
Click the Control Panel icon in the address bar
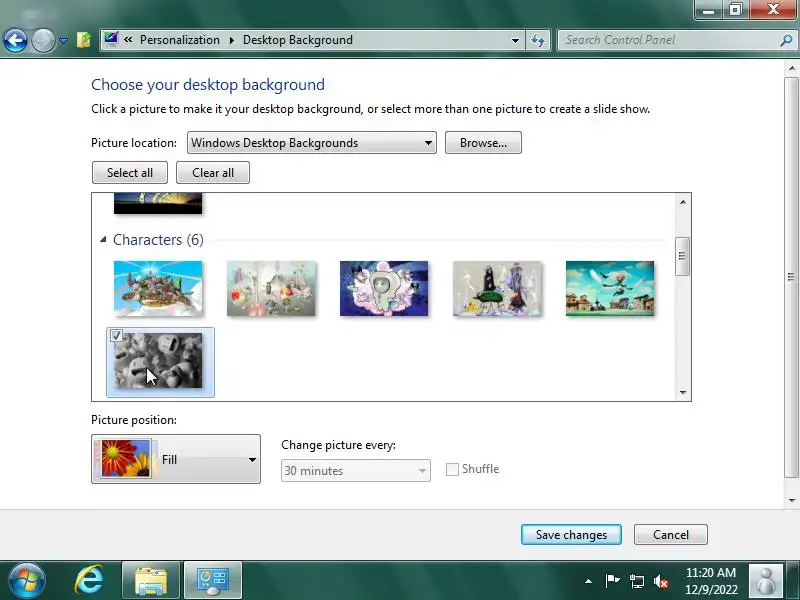pos(111,39)
